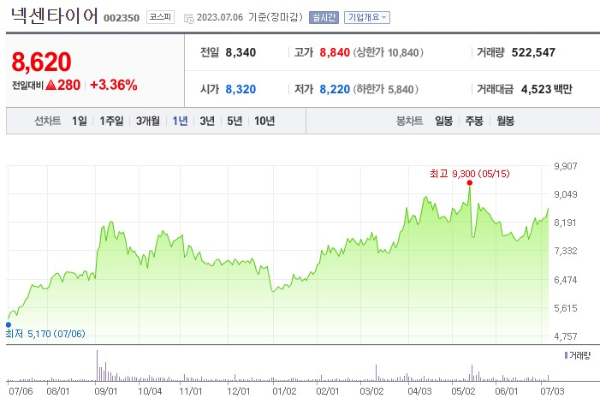Click the 실시간 real-time button
600x412 pixels.
pyautogui.click(x=324, y=17)
